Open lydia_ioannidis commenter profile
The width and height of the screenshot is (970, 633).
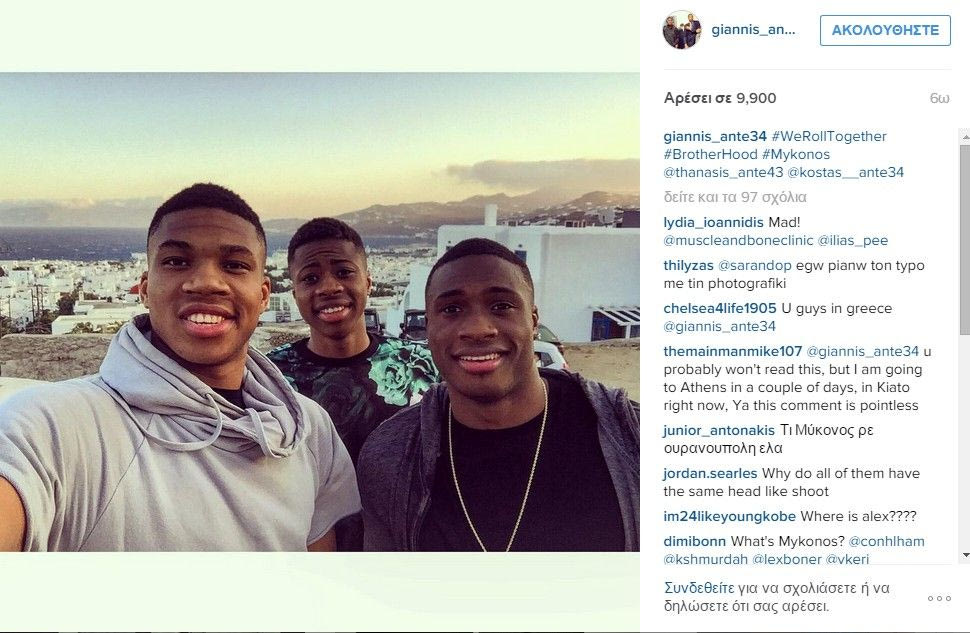713,222
